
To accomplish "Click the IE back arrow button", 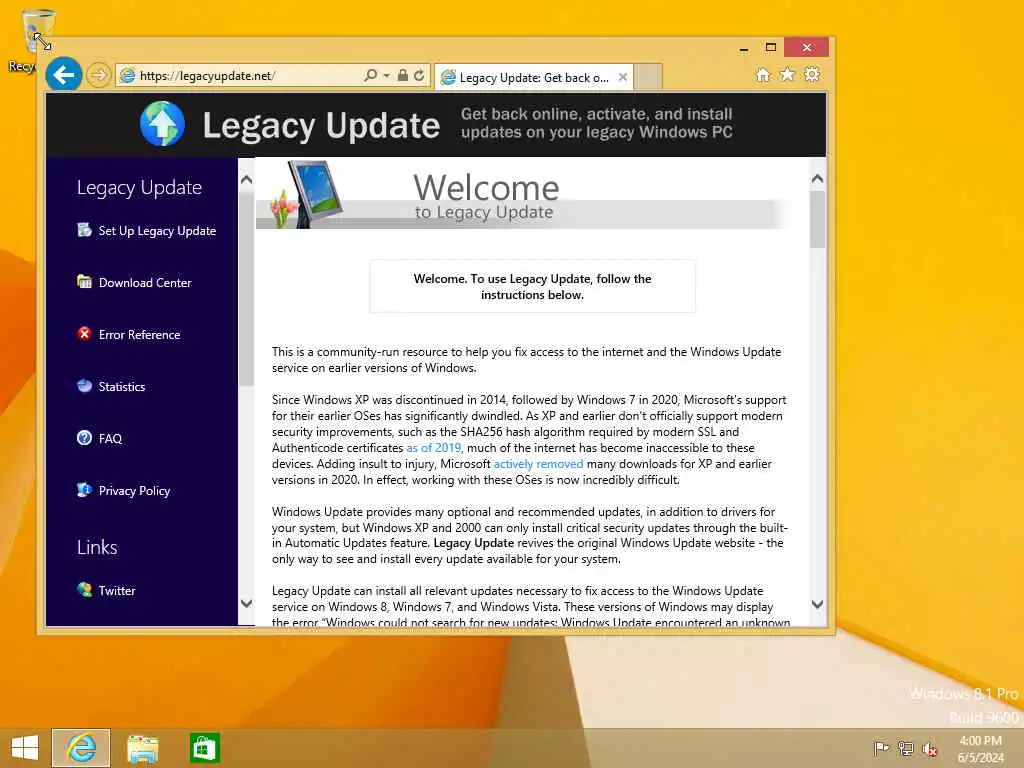I will coord(63,75).
